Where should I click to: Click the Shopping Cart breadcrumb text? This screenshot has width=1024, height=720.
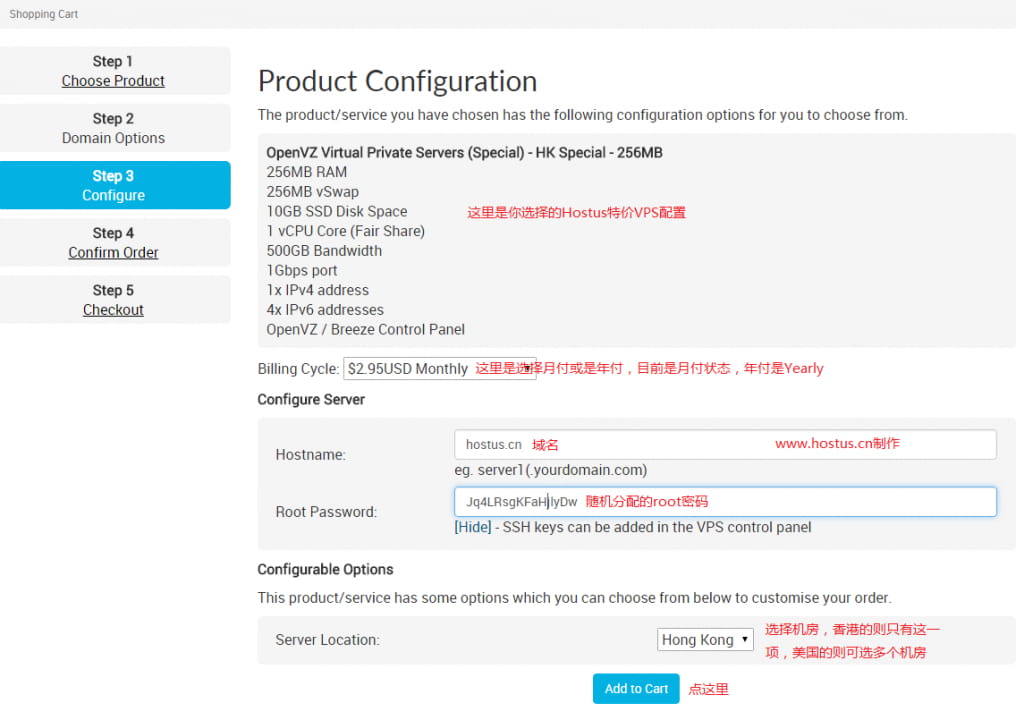[44, 14]
